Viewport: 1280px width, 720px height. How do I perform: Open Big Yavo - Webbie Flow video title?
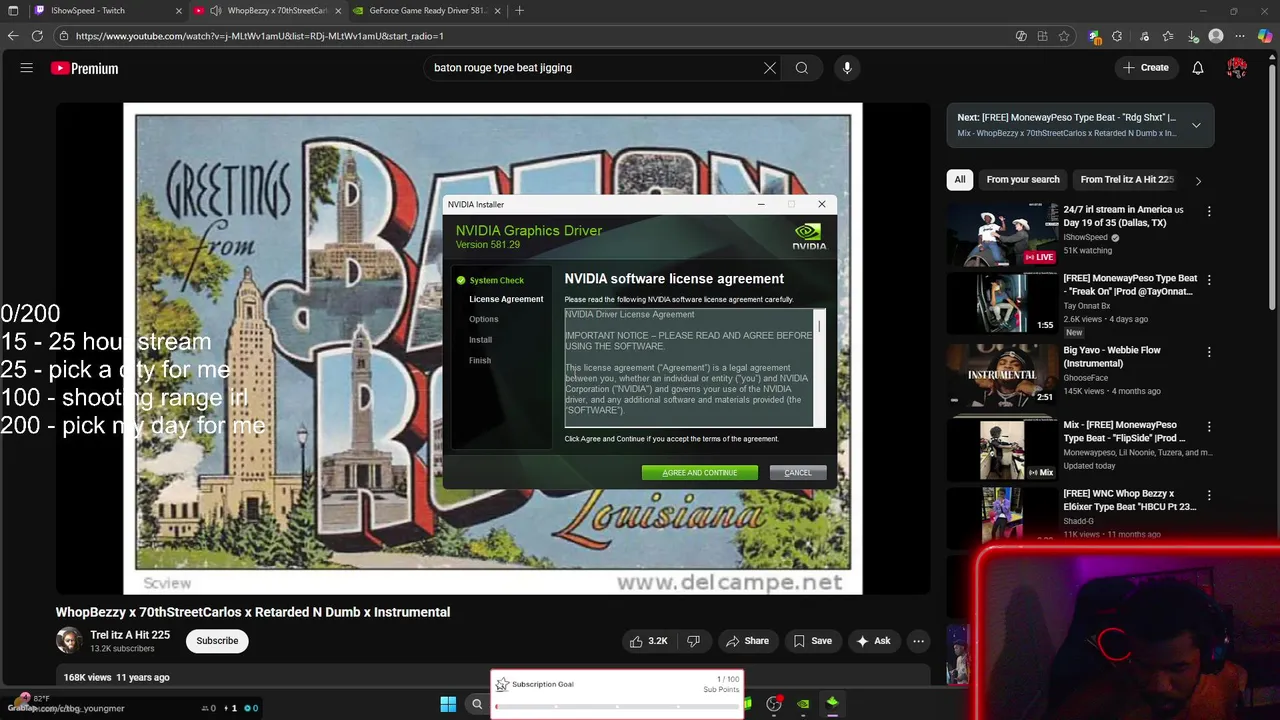(x=1112, y=357)
